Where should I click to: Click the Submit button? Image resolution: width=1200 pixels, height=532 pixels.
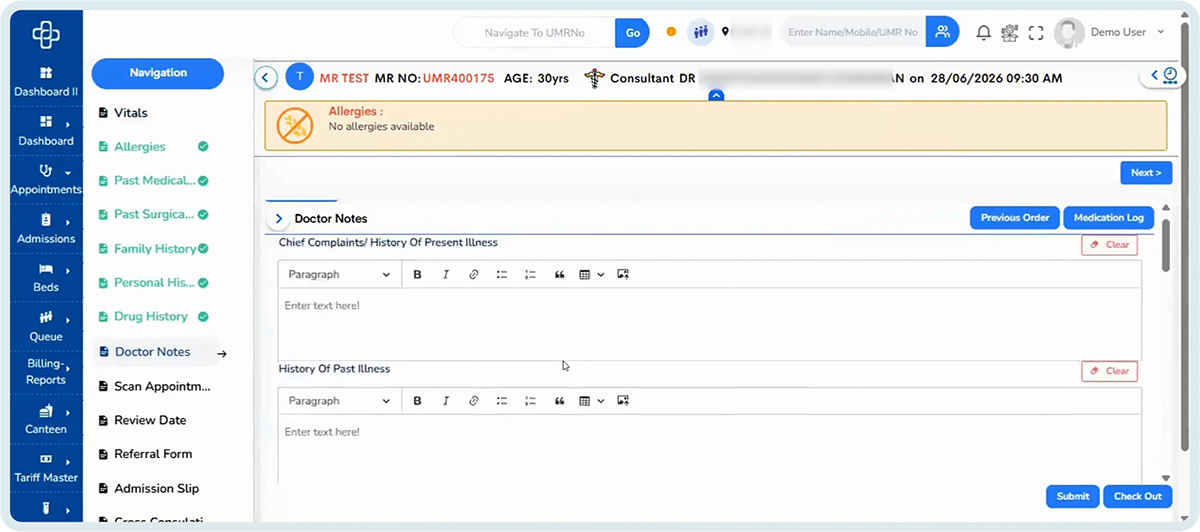pyautogui.click(x=1073, y=496)
